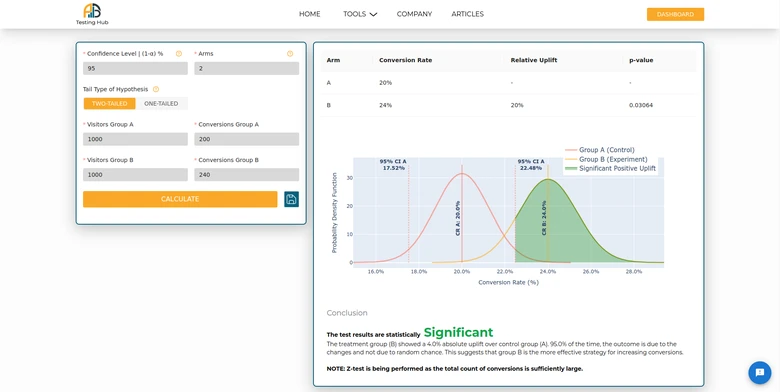Click the Testing Hub logo
Screen dimensions: 780x392
(92, 14)
